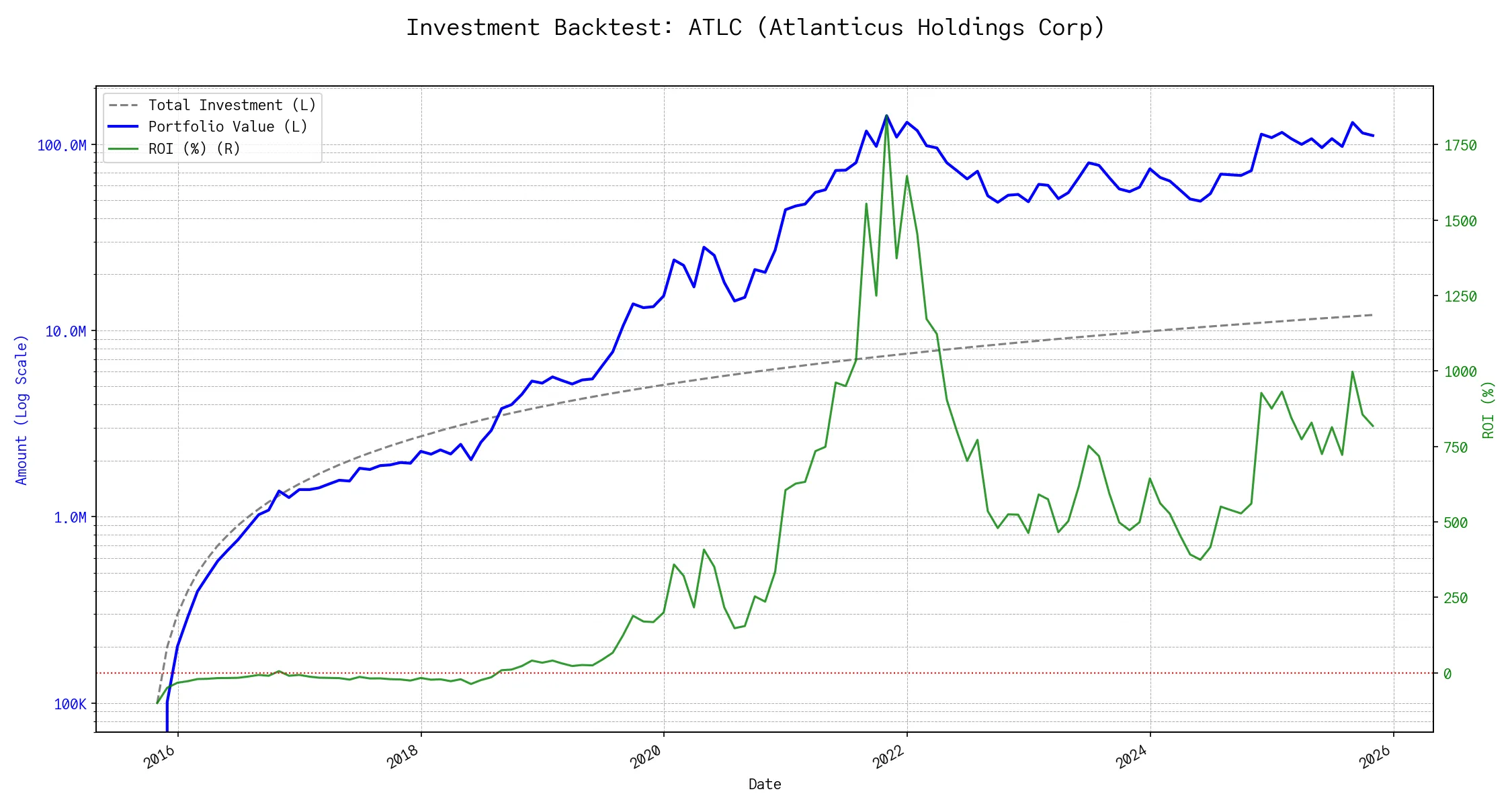Click the Total Investment legend entry
Screen dimensions: 1512x806
click(x=231, y=105)
